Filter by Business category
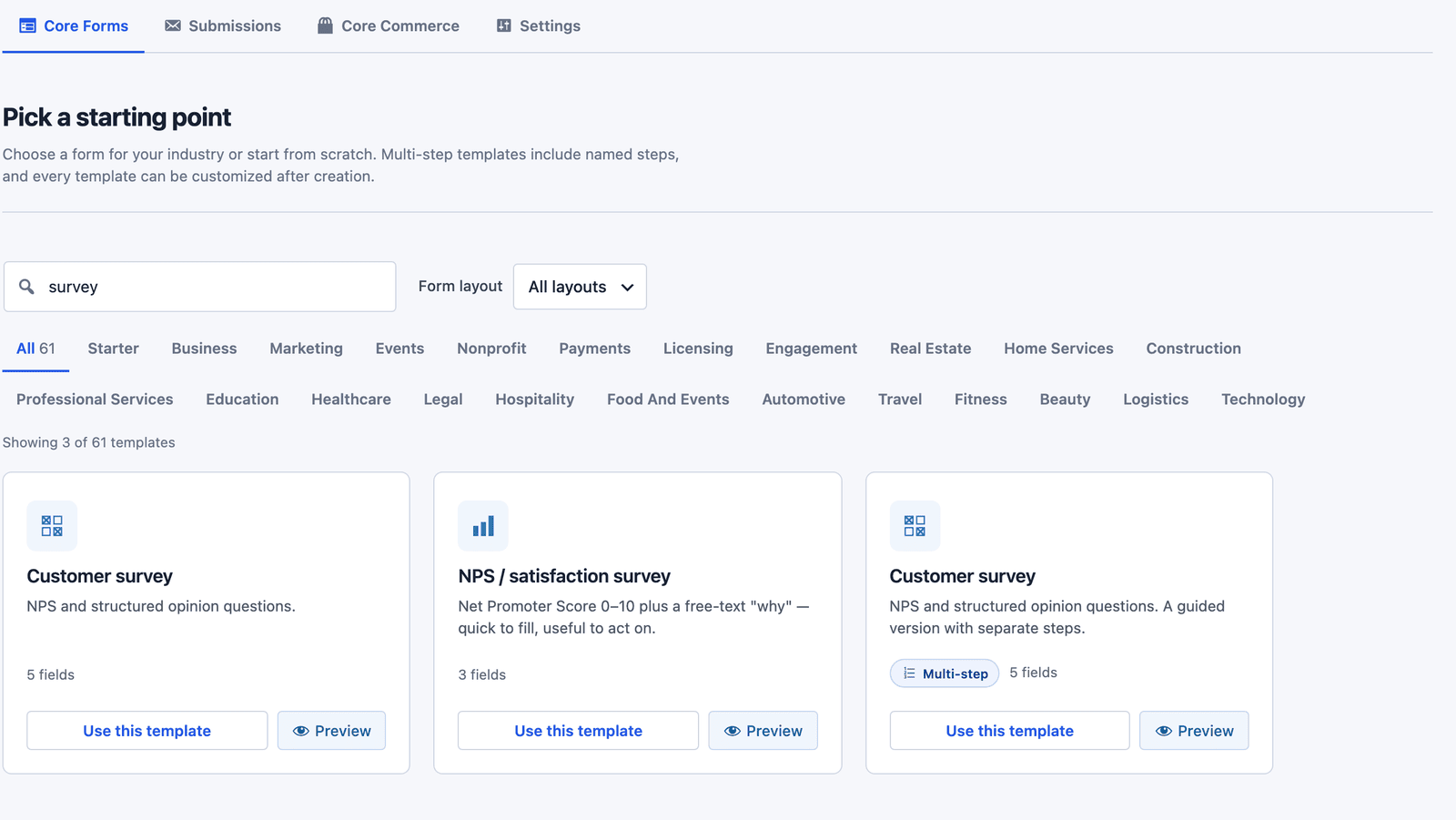 (x=204, y=349)
